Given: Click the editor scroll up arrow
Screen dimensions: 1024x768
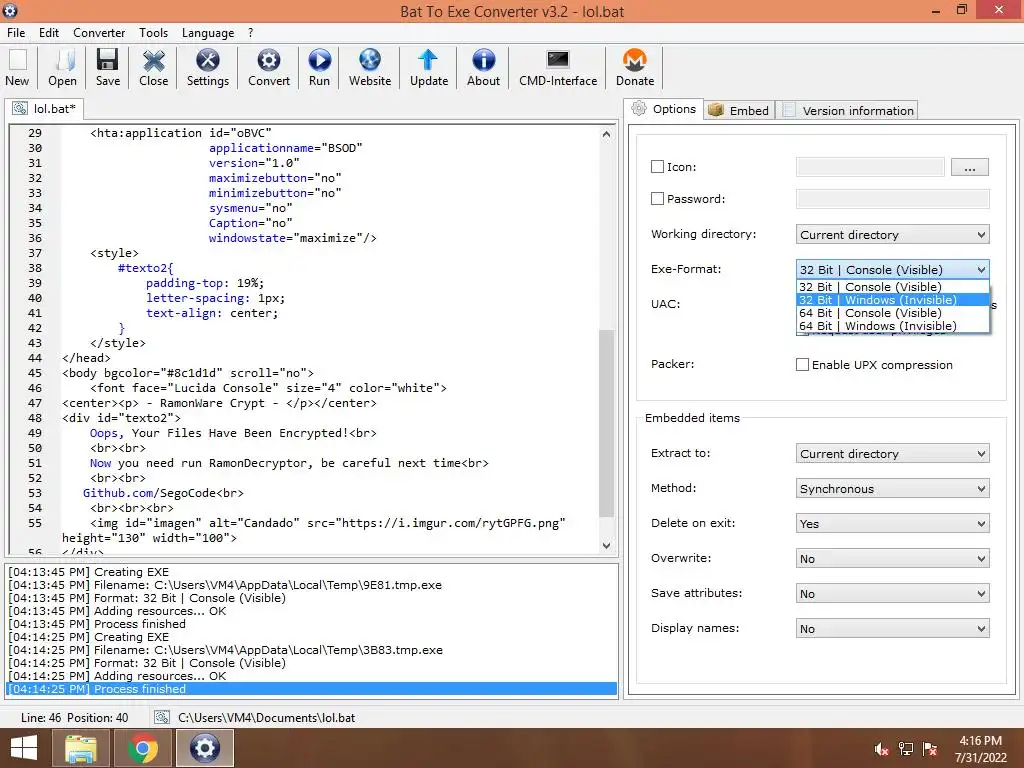Looking at the screenshot, I should click(607, 134).
